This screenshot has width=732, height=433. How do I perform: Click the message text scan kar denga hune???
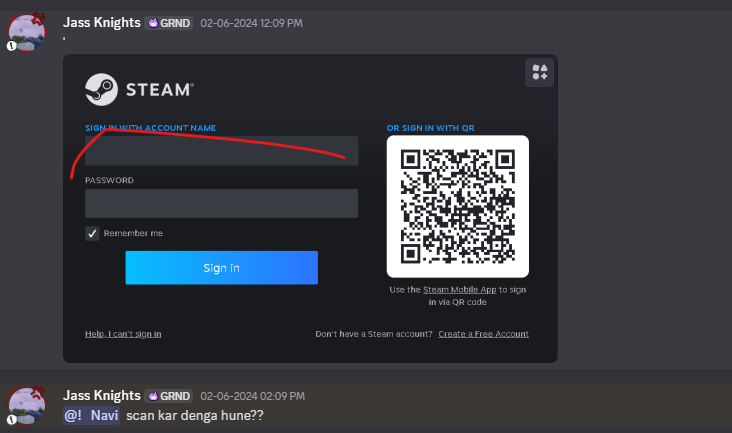[x=195, y=415]
